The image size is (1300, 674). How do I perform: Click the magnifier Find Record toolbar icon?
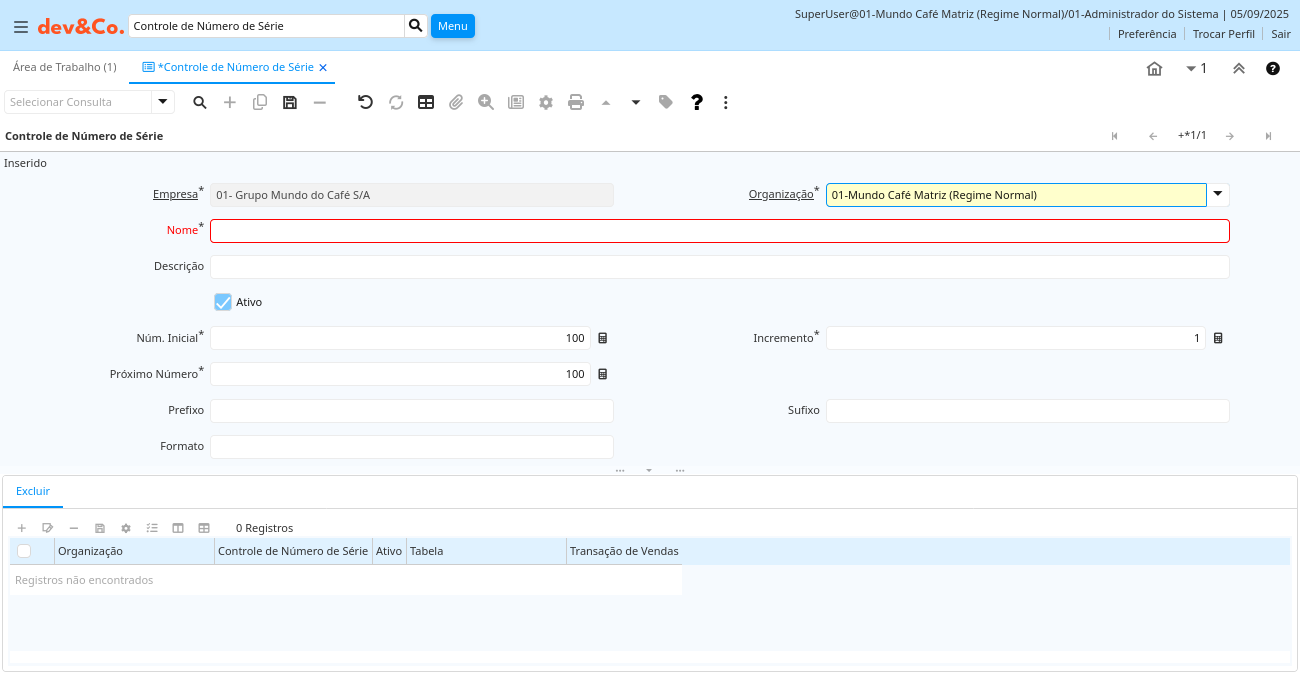pos(200,102)
